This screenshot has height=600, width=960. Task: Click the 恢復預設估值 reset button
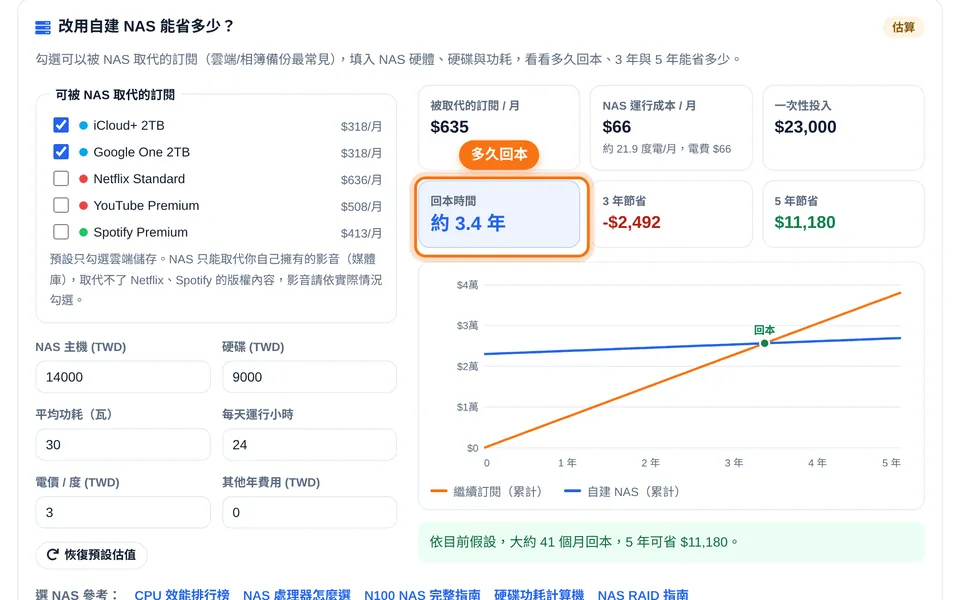tap(91, 555)
